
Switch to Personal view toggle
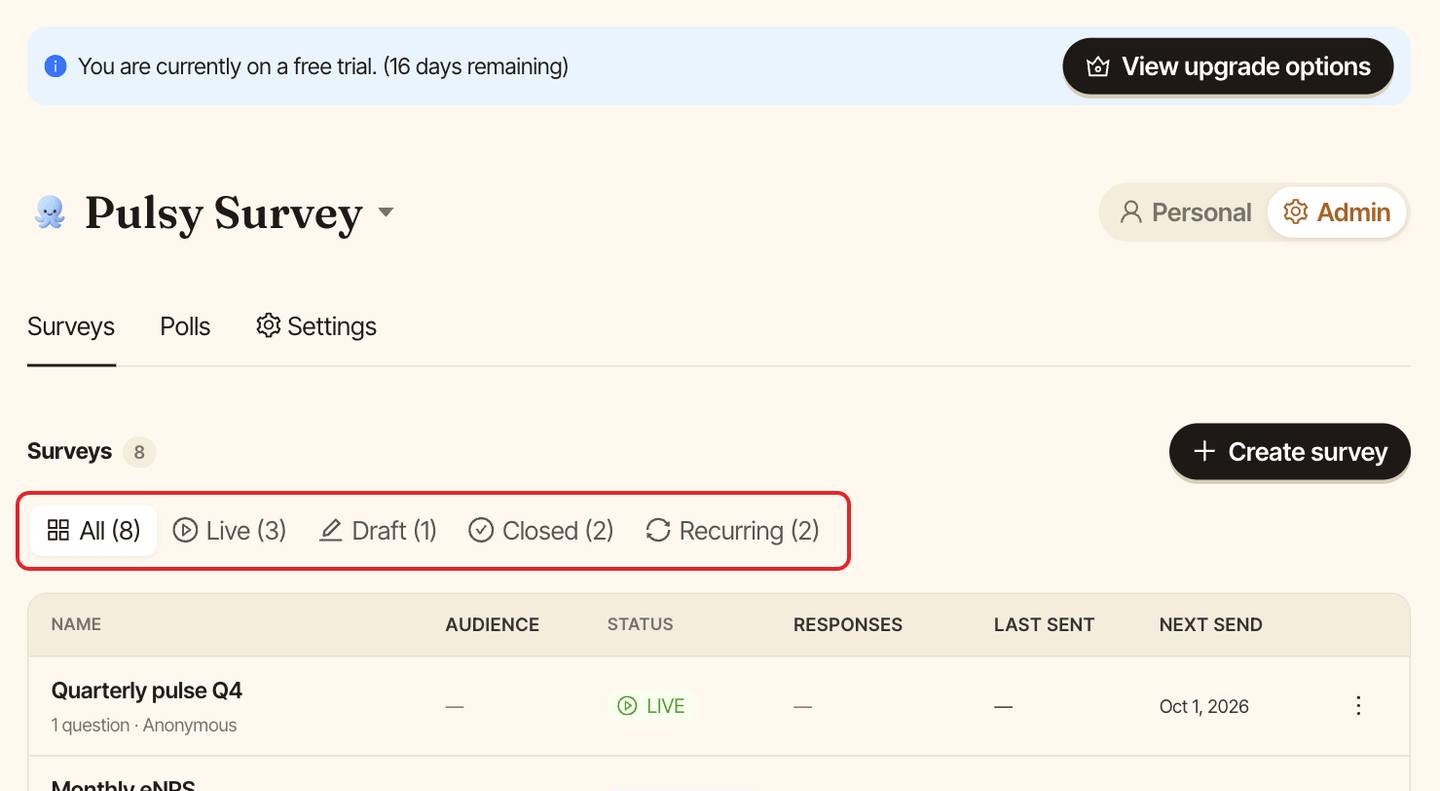(1185, 212)
